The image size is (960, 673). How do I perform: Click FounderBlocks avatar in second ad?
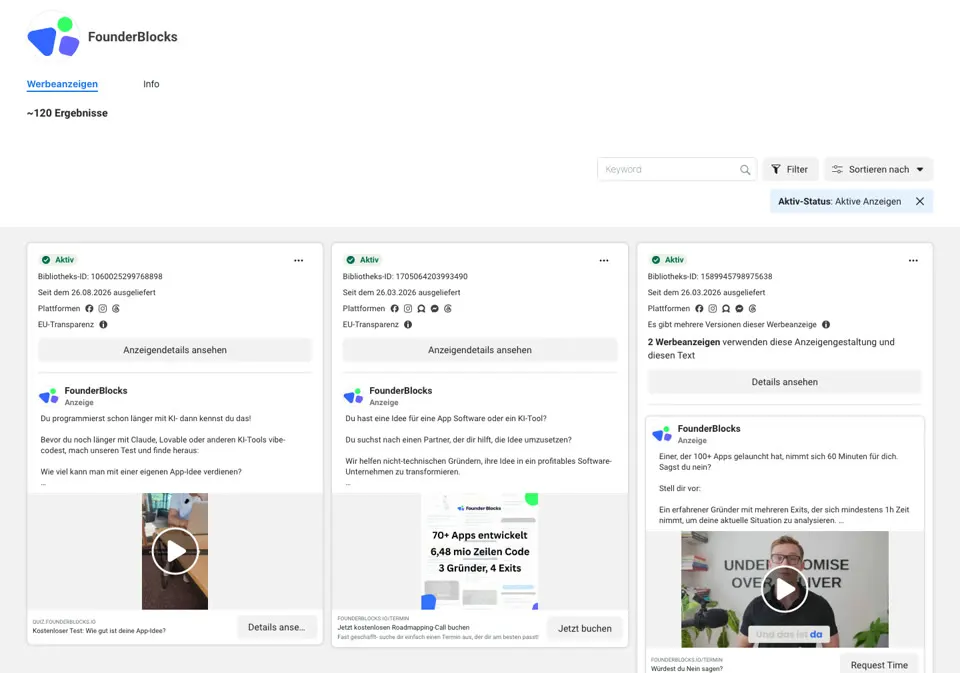(353, 396)
